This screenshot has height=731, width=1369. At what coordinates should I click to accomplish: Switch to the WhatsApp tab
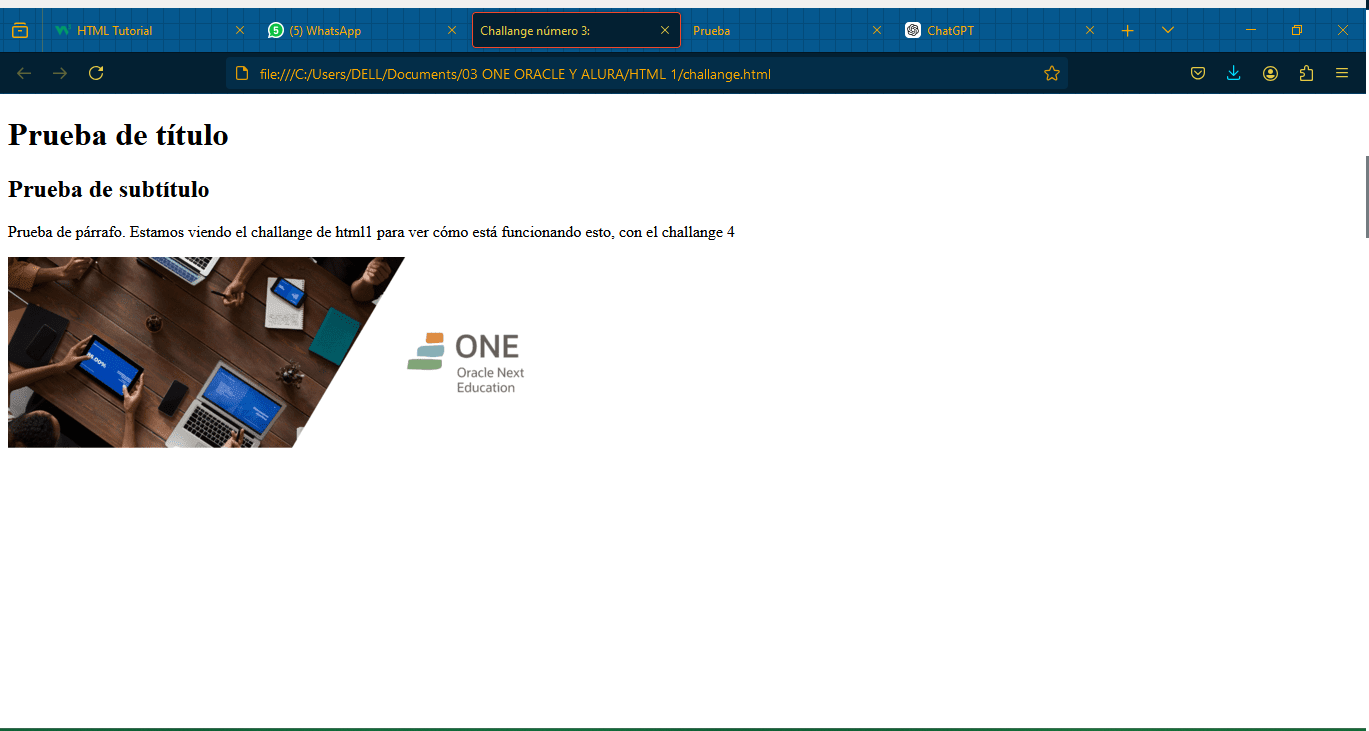coord(362,31)
